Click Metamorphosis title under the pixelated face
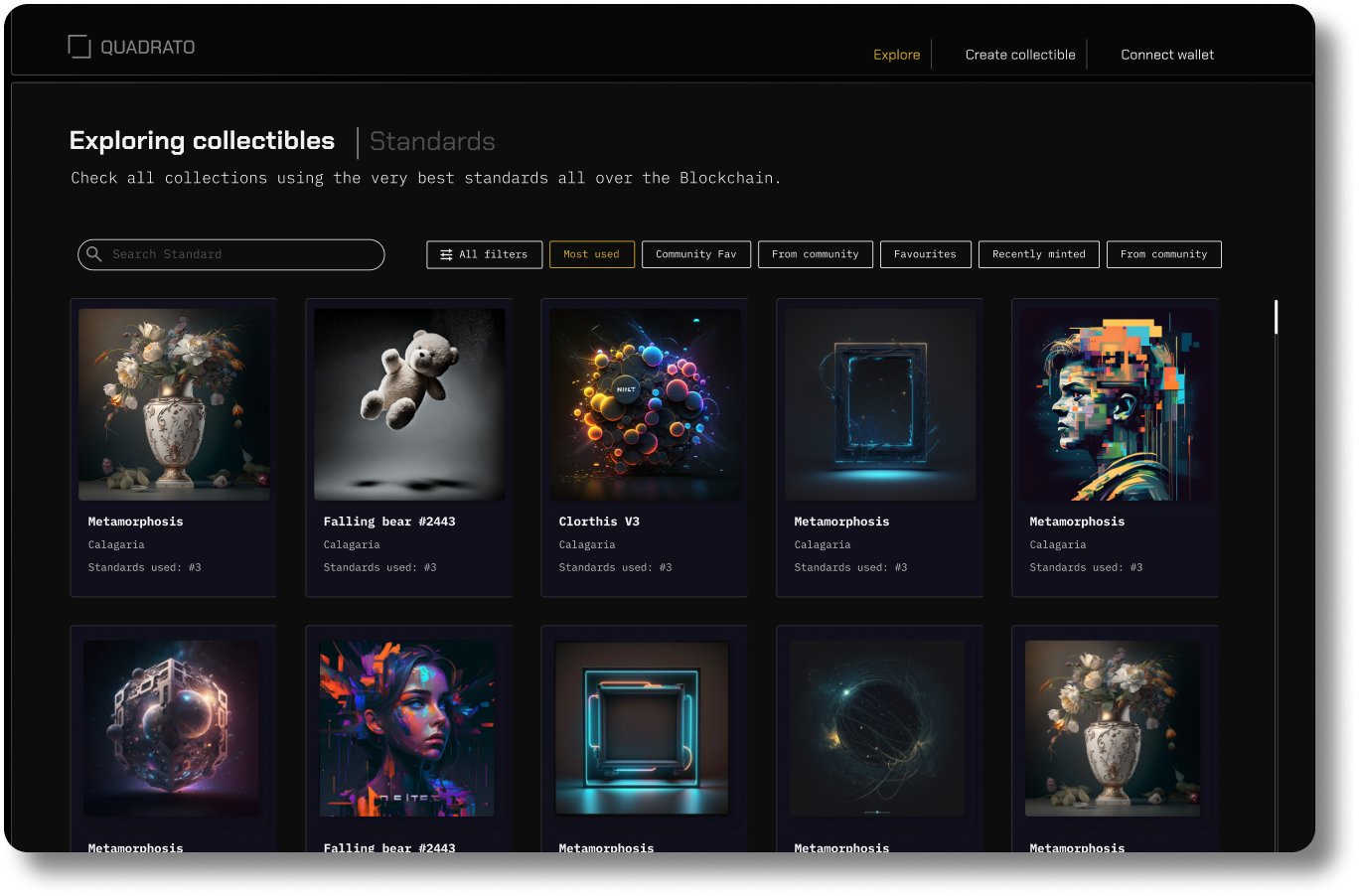 point(1077,522)
